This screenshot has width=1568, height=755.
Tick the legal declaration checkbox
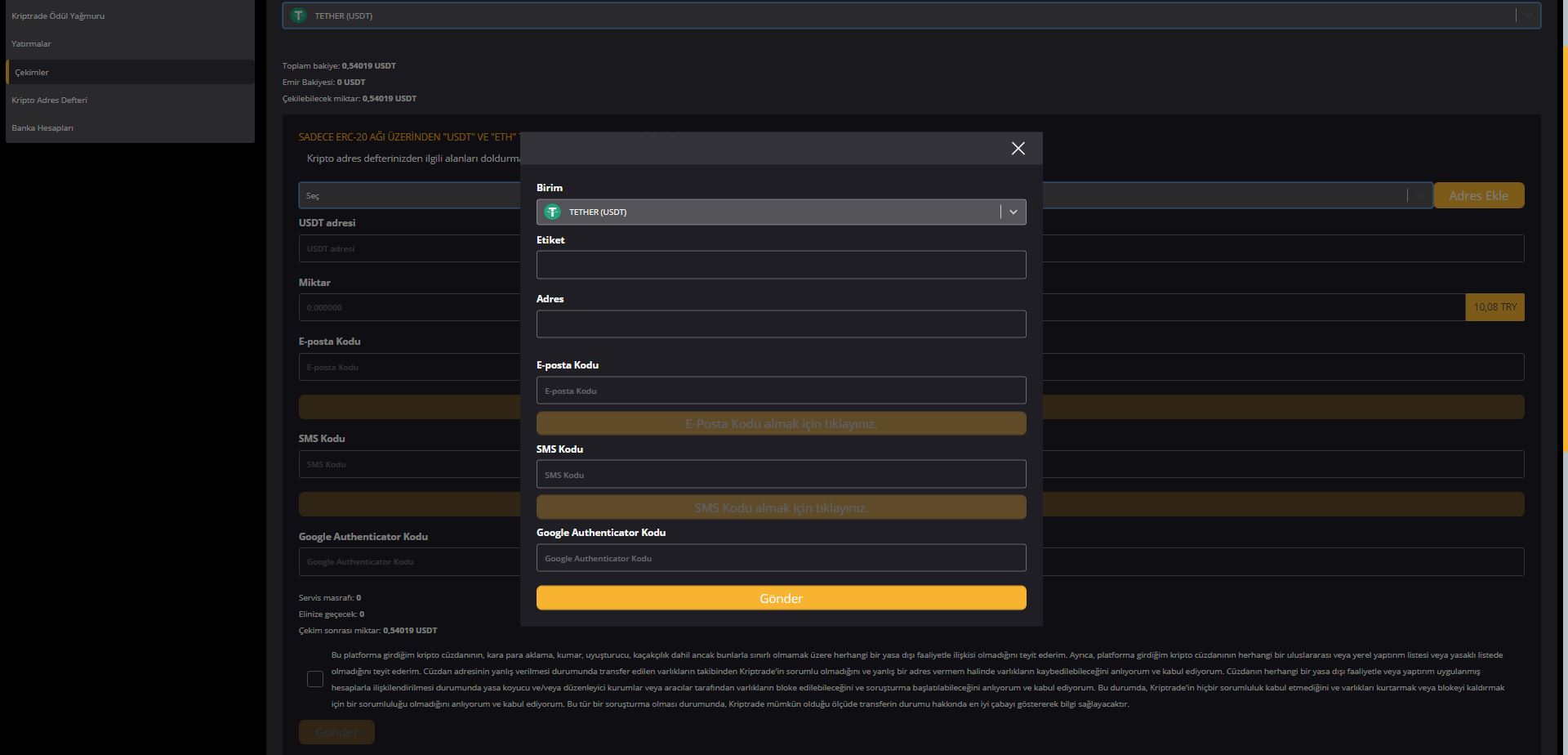point(315,679)
